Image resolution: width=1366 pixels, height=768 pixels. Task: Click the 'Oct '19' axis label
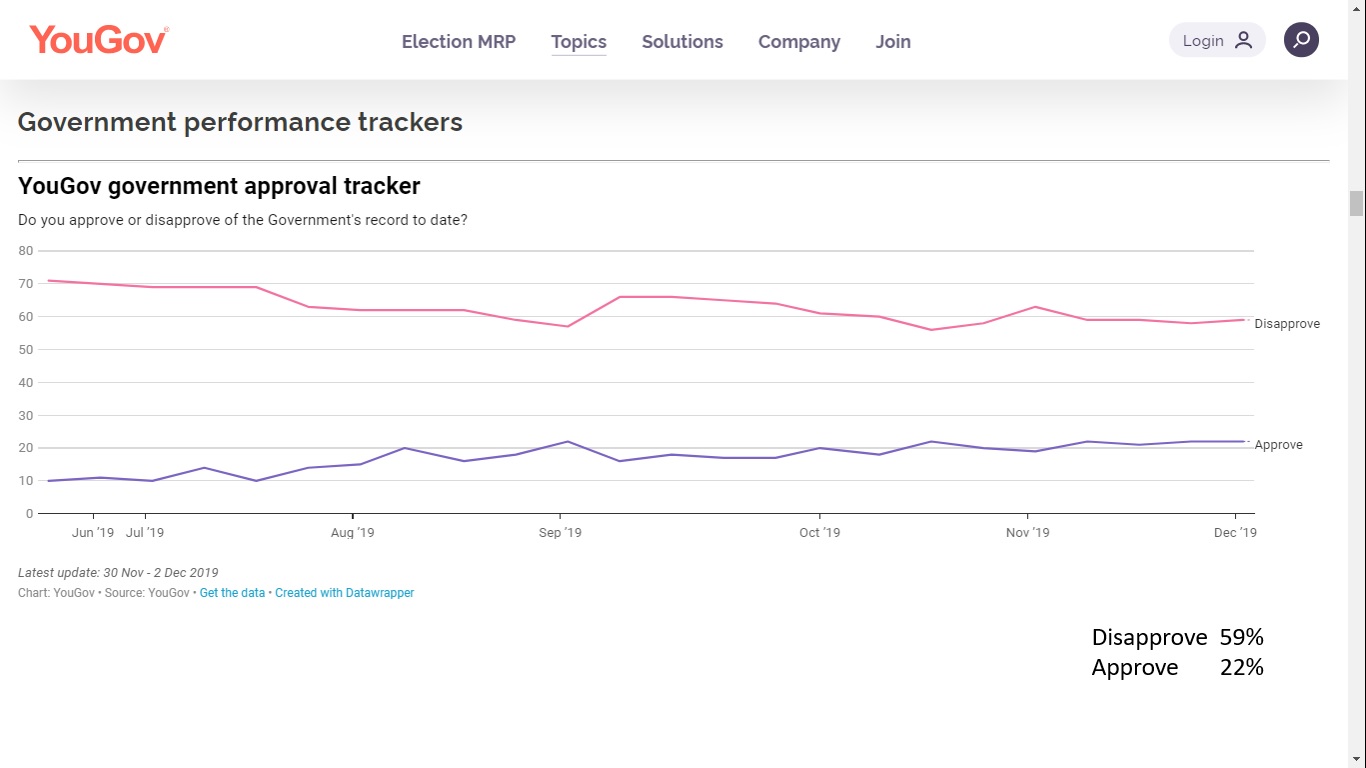point(820,533)
